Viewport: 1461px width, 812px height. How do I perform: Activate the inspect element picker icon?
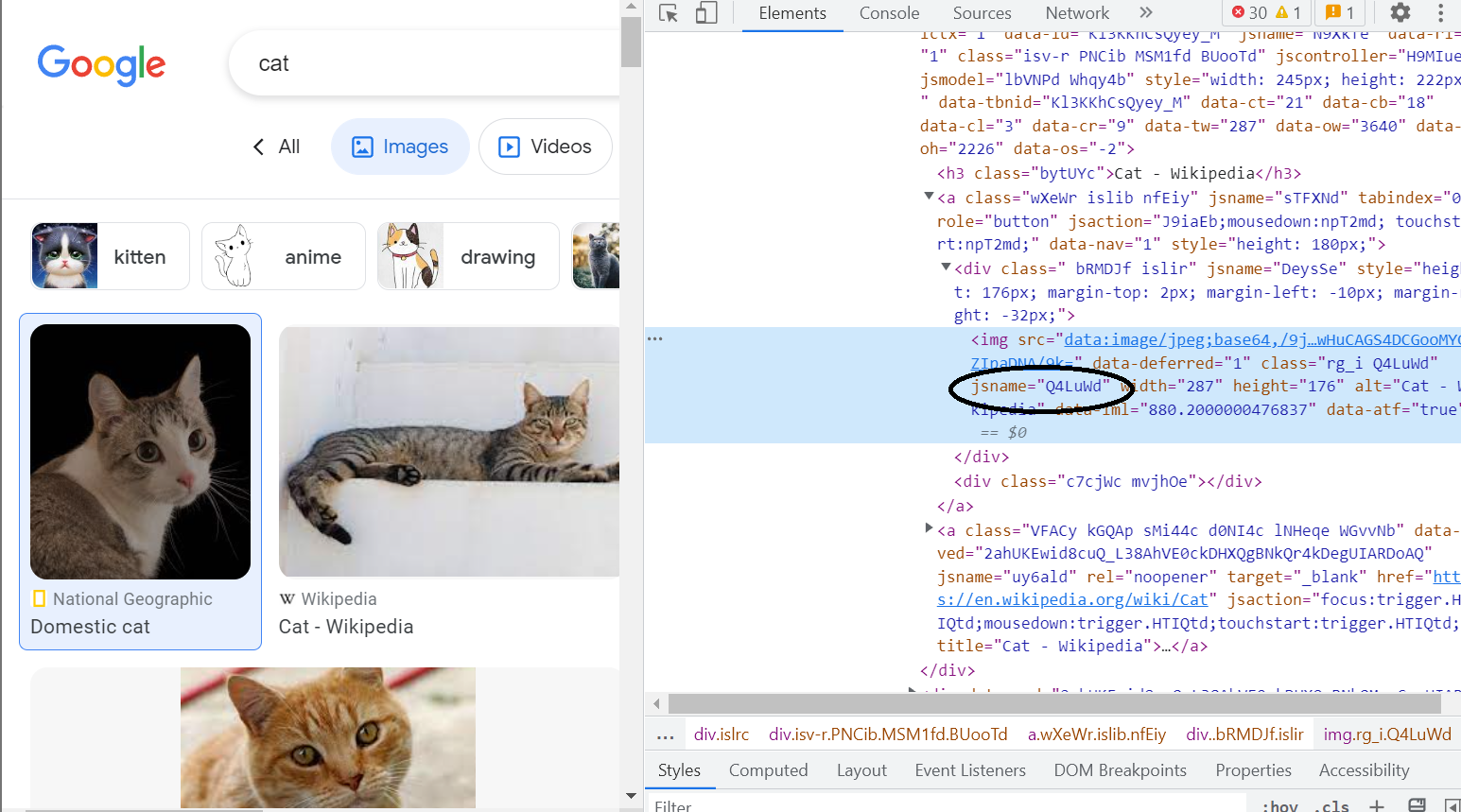coord(669,13)
